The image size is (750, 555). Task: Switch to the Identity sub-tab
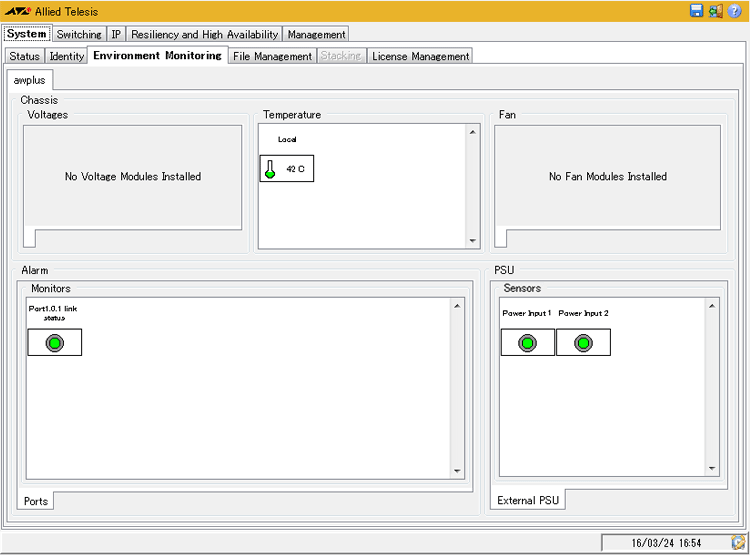tap(67, 56)
